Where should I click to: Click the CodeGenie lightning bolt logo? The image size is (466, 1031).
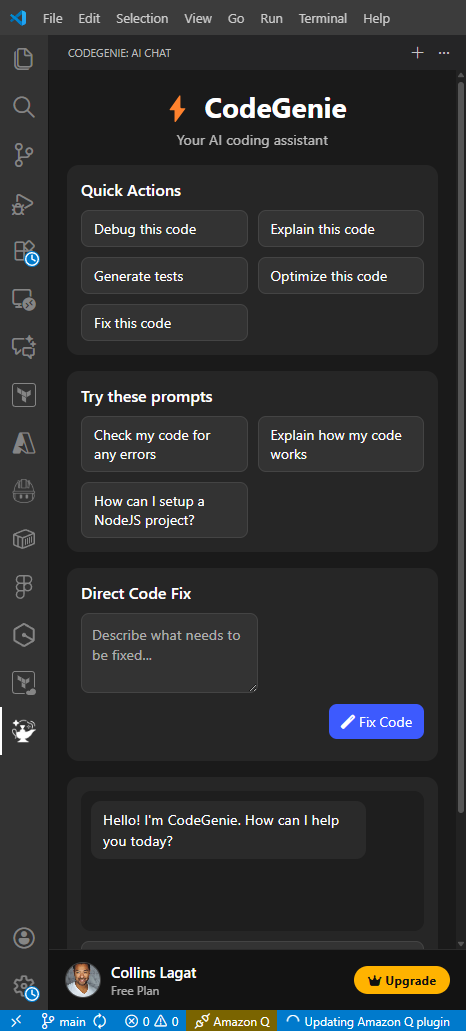coord(177,108)
